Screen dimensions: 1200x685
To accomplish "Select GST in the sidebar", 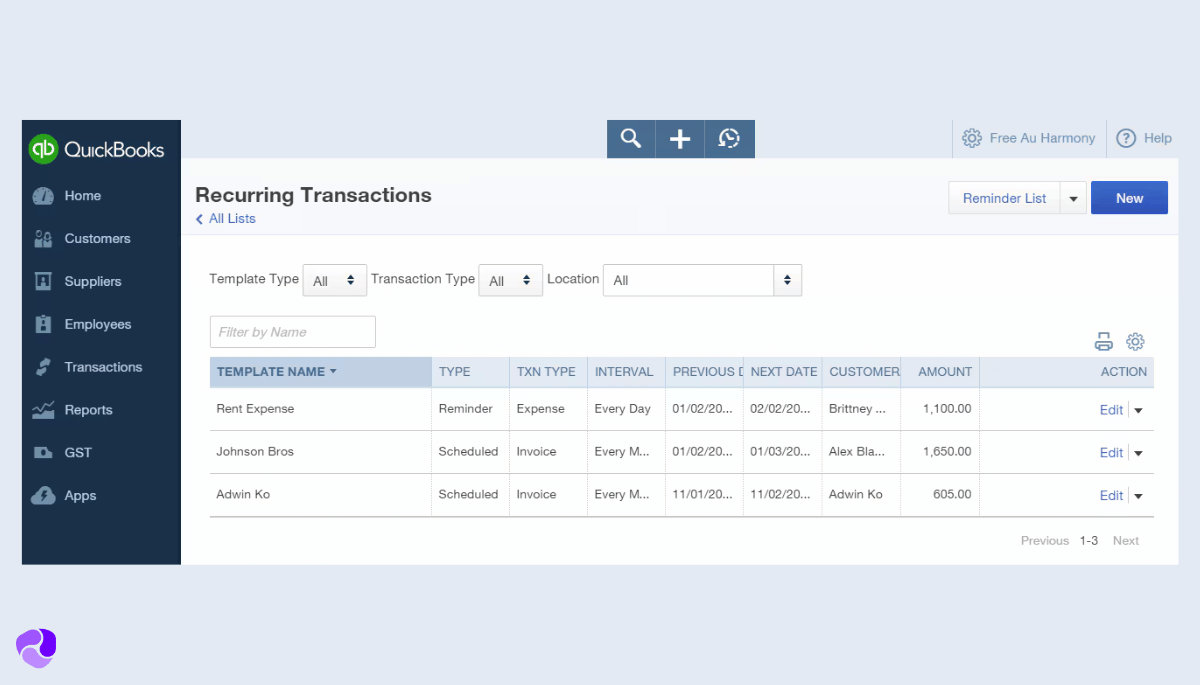I will coord(78,453).
